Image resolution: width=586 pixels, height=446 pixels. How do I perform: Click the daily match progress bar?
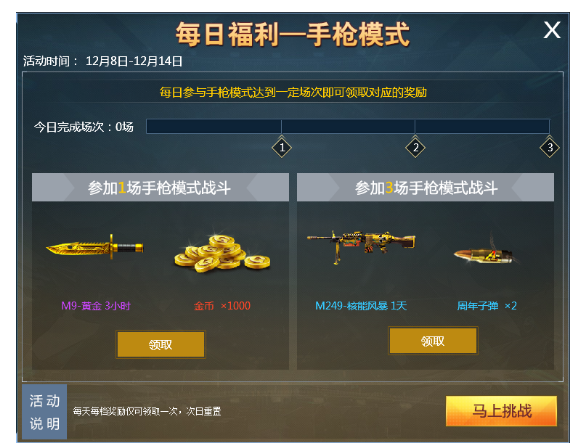coord(348,126)
